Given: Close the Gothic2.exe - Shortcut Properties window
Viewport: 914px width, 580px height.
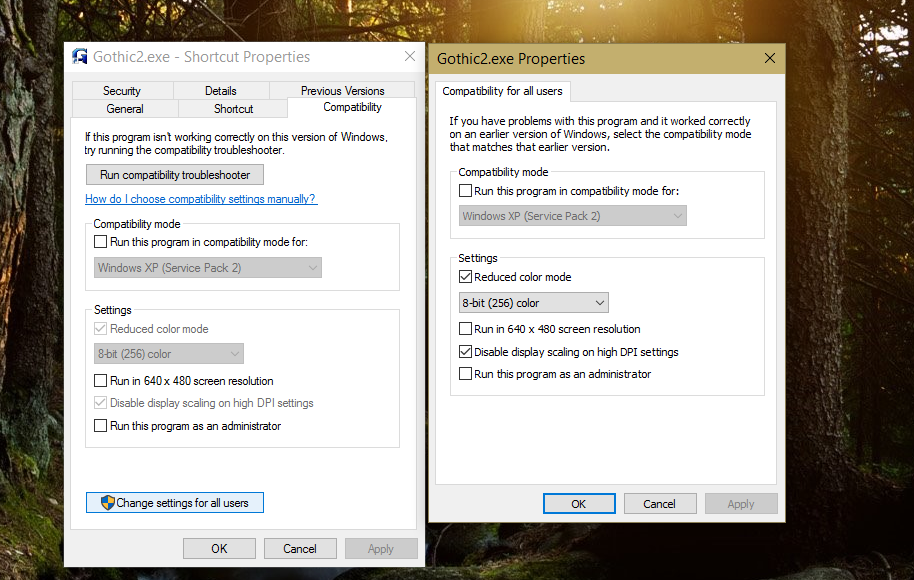Looking at the screenshot, I should tap(410, 56).
